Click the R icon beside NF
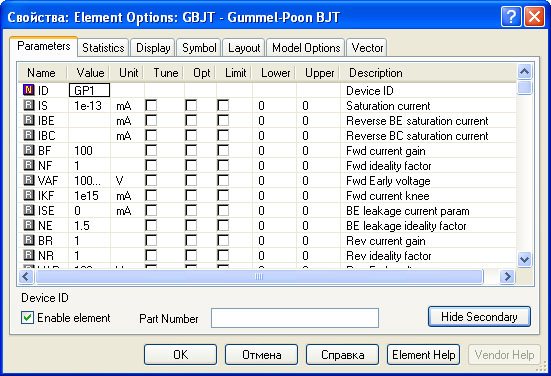The width and height of the screenshot is (551, 376). [x=28, y=165]
